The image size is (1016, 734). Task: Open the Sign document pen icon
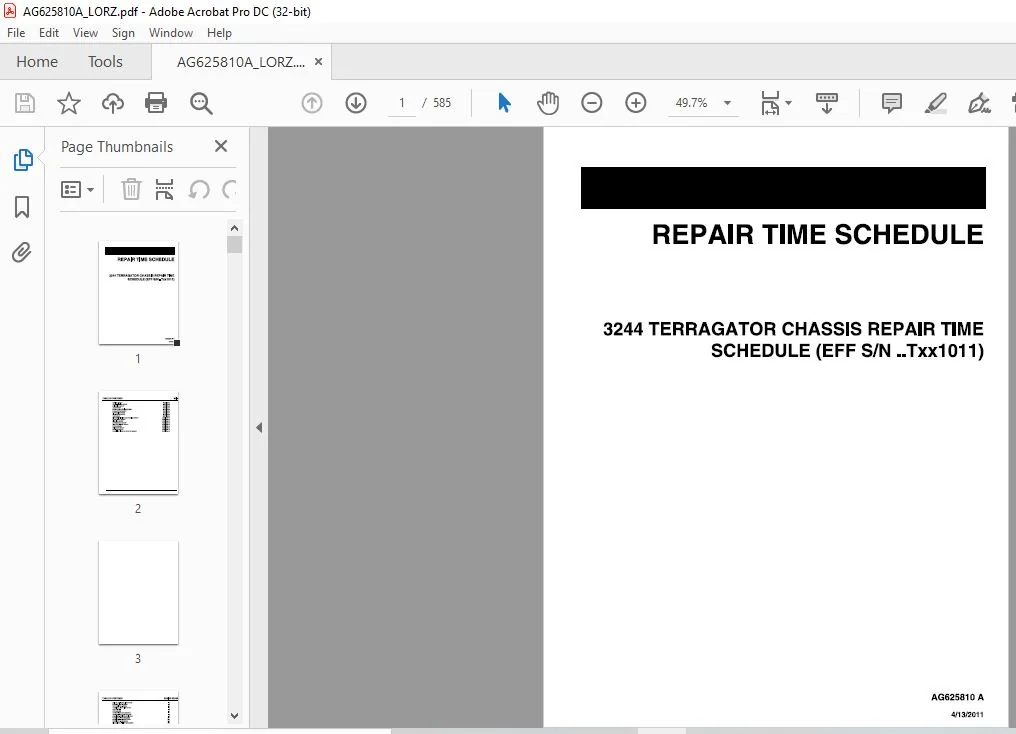pos(979,103)
